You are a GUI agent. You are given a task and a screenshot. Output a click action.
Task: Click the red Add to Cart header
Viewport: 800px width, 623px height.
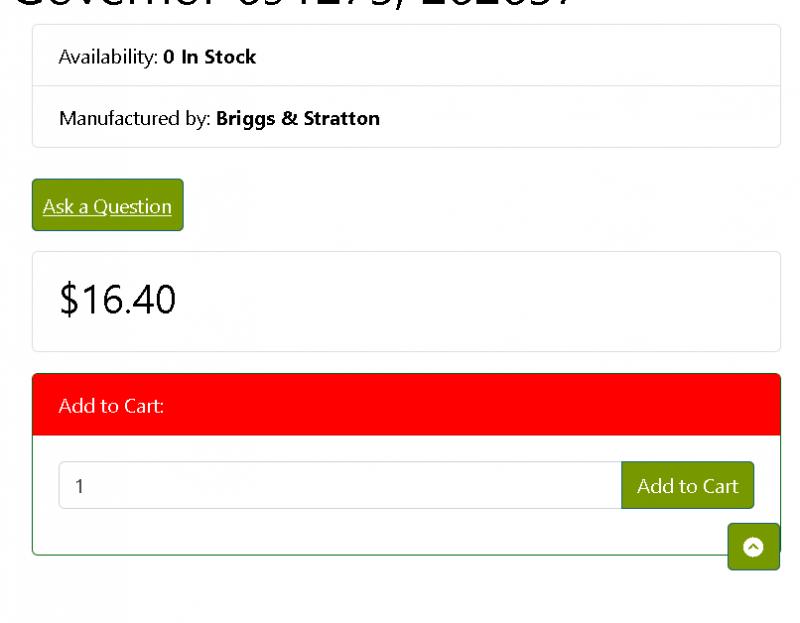(406, 405)
